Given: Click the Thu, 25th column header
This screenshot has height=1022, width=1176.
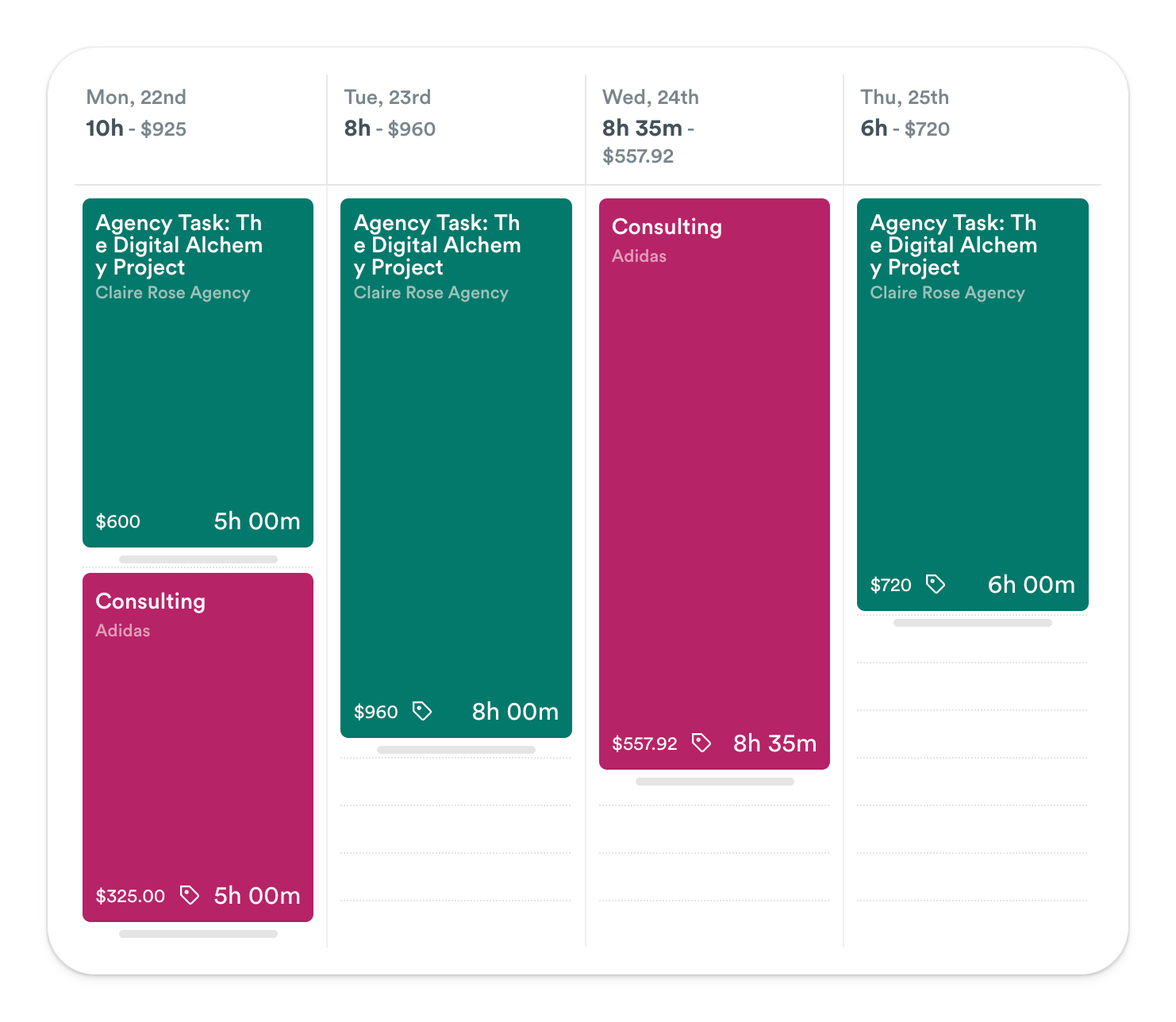Looking at the screenshot, I should click(904, 97).
